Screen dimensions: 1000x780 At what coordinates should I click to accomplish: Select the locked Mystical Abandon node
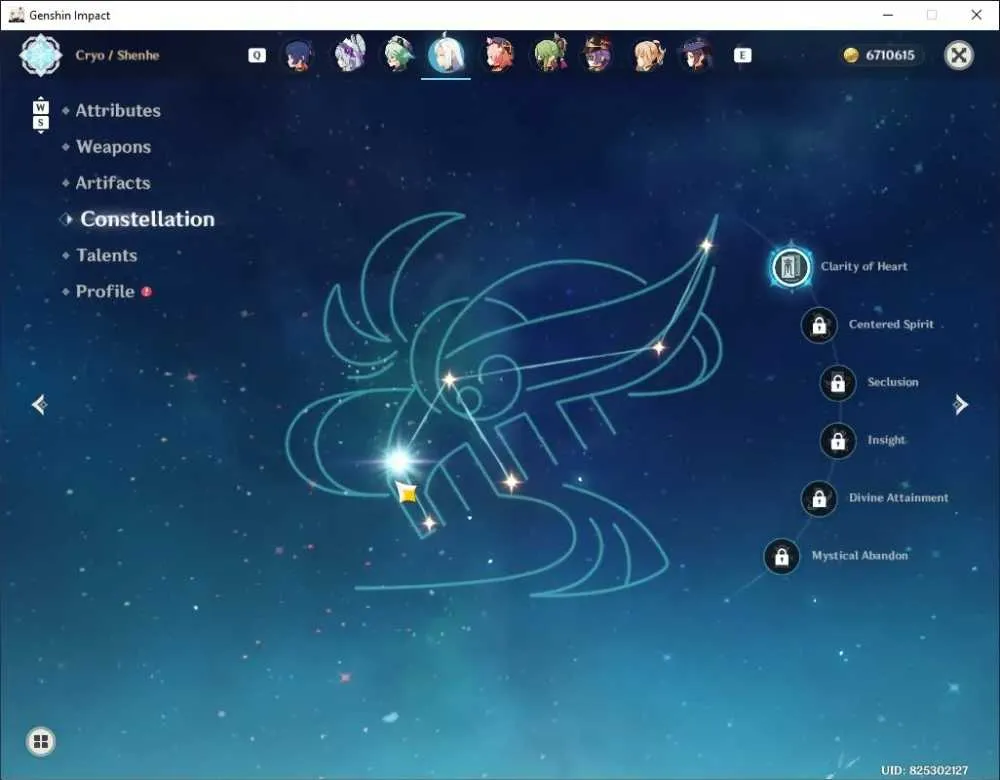point(781,557)
